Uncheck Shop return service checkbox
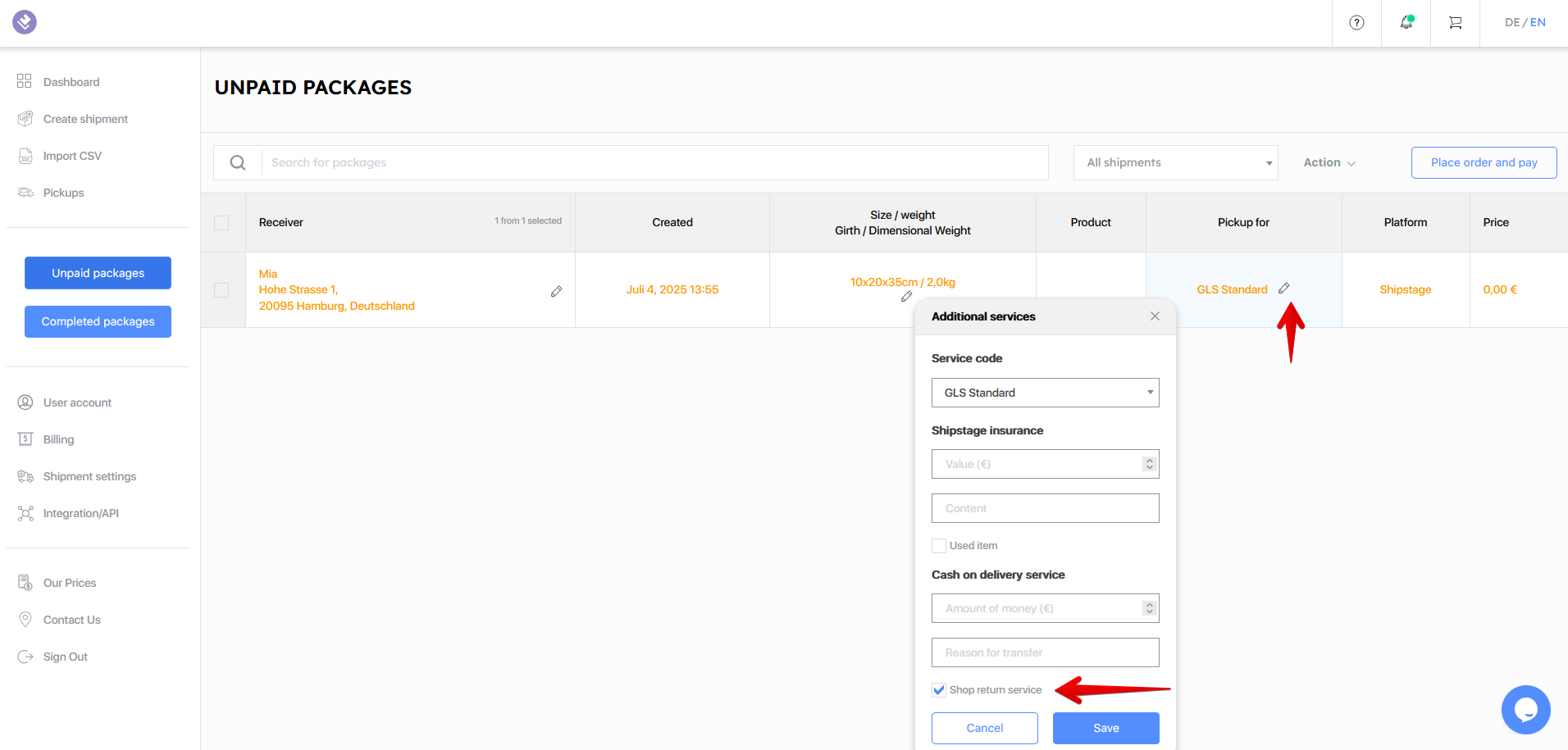Image resolution: width=1568 pixels, height=750 pixels. [939, 690]
